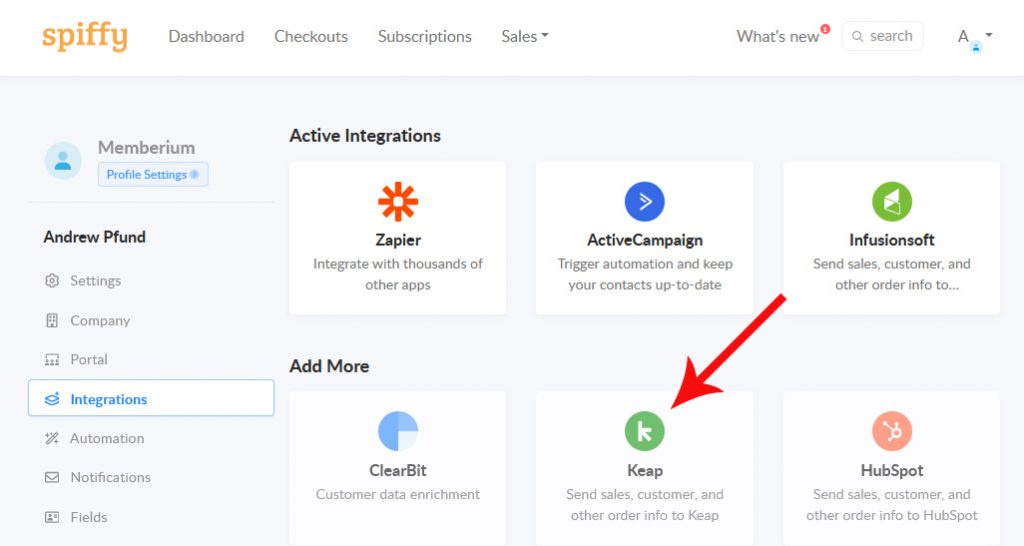Click the ActiveCampaign blue arrow icon
Screen dimensions: 1024x546
645,201
